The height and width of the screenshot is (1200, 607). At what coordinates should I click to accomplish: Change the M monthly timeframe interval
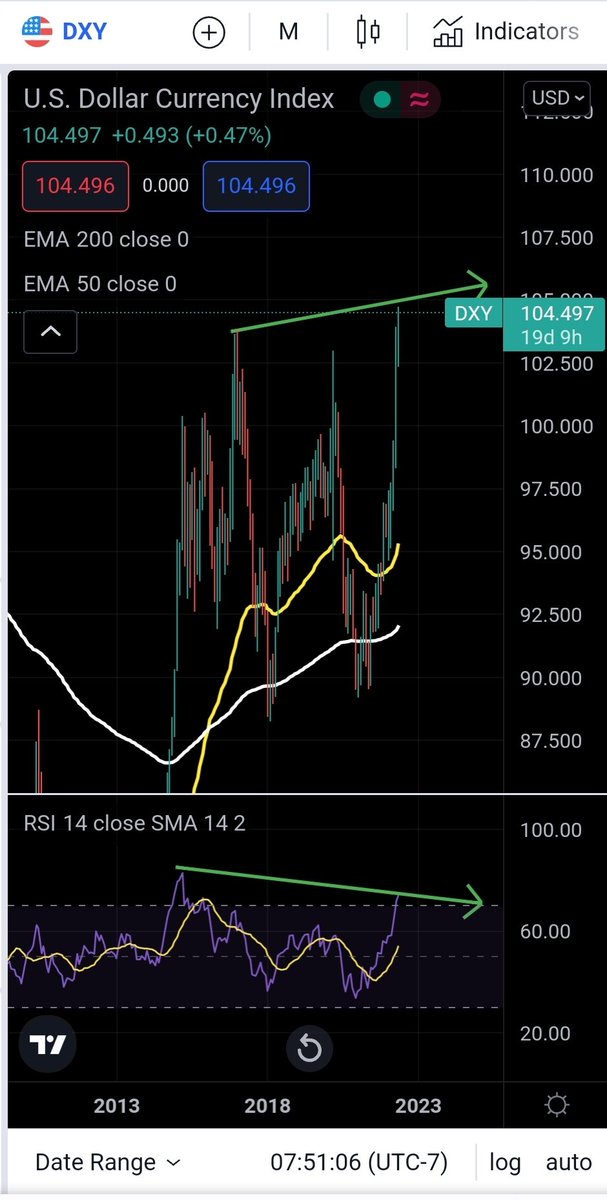coord(288,32)
